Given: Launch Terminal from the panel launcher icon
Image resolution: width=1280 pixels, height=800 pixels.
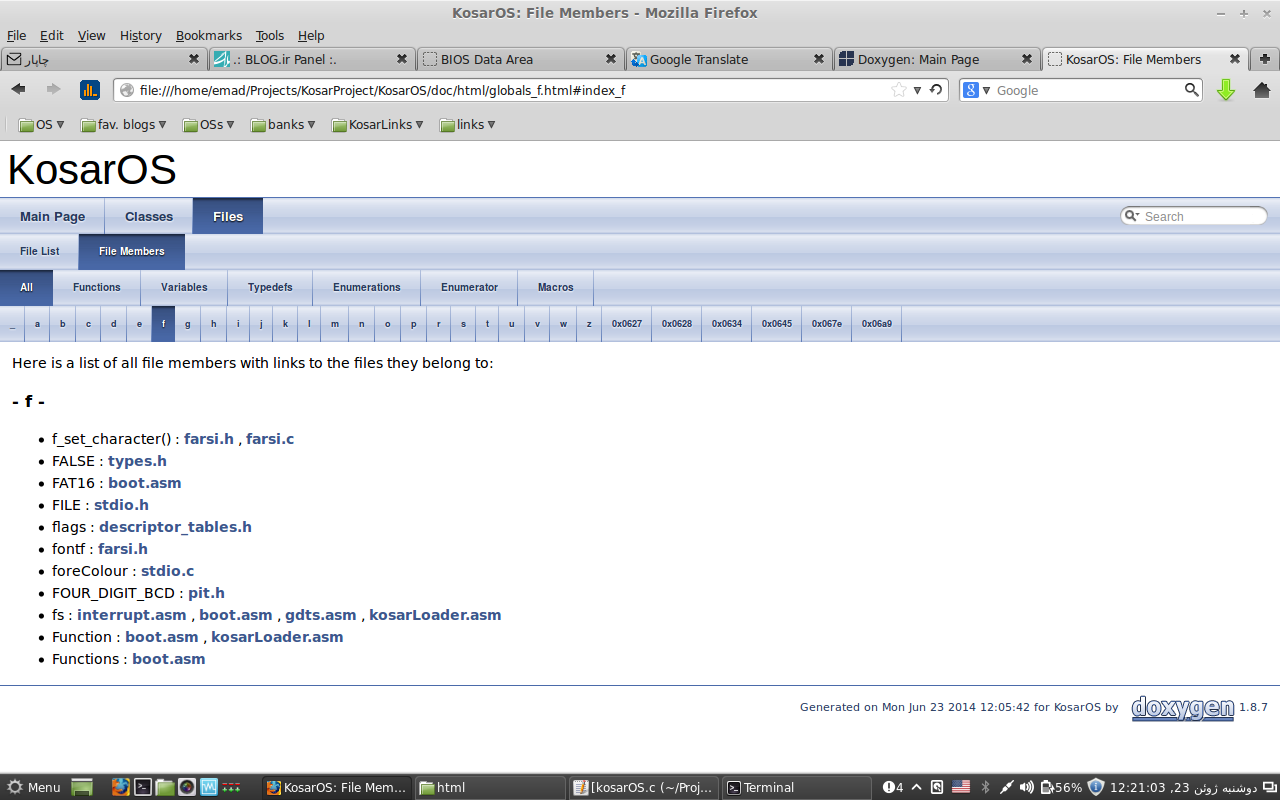Looking at the screenshot, I should pos(143,787).
